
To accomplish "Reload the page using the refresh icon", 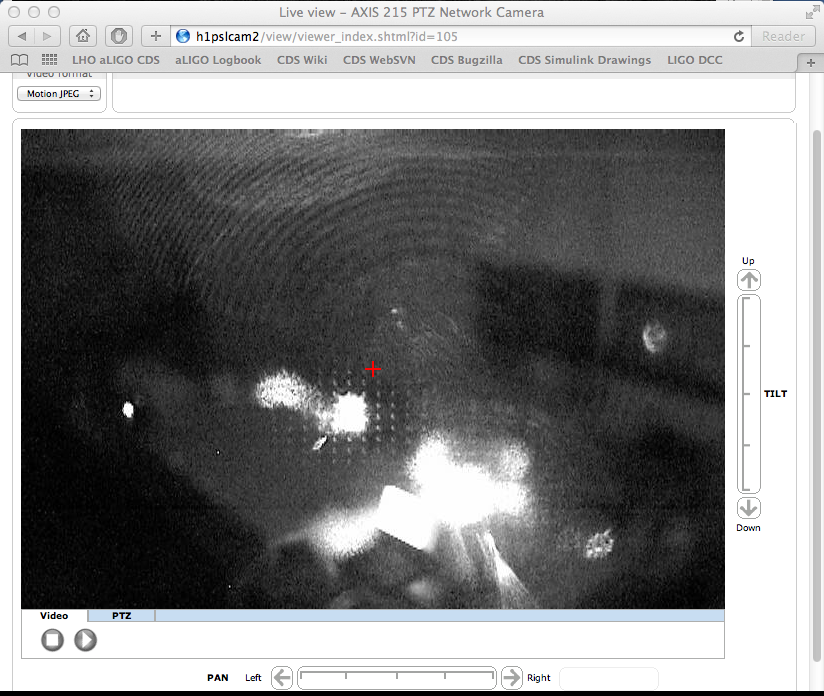I will (x=738, y=36).
